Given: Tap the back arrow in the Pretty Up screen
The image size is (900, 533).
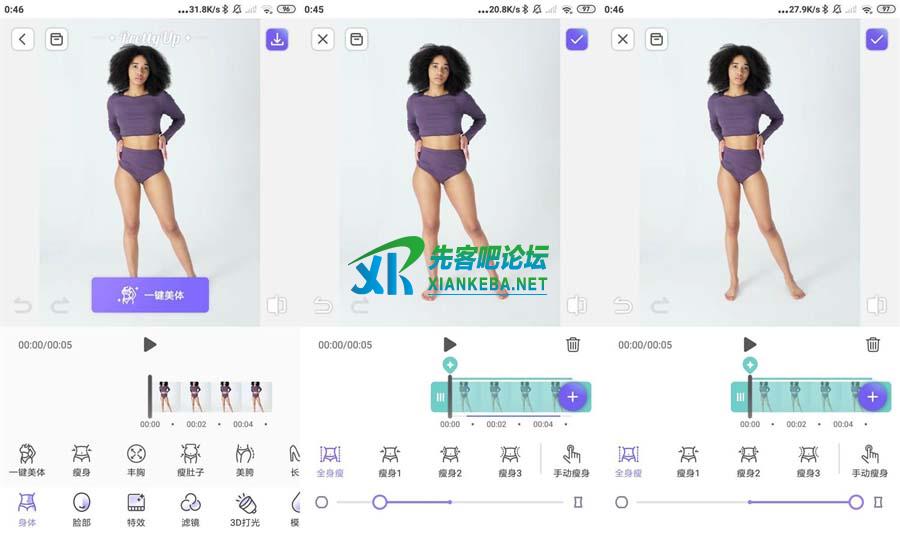Looking at the screenshot, I should pyautogui.click(x=23, y=39).
